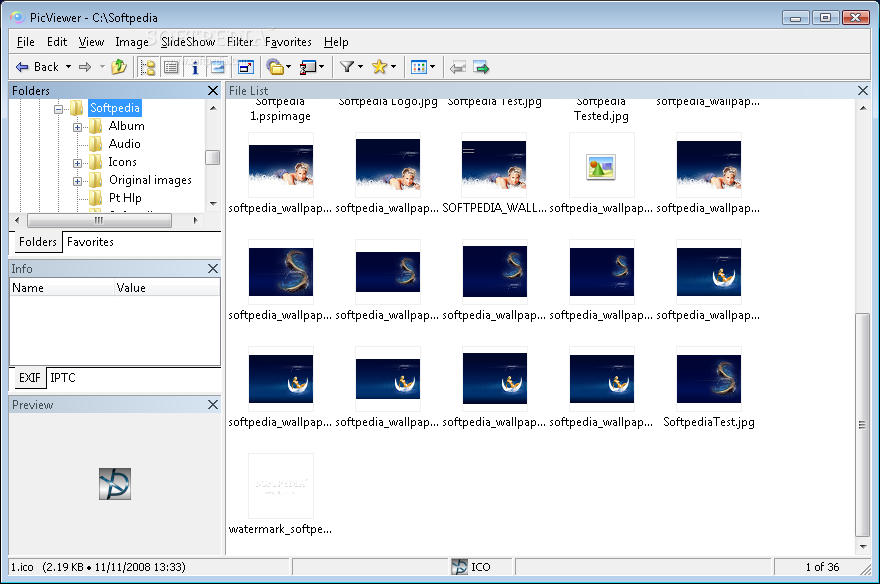Toggle the Info panel icon

(195, 68)
